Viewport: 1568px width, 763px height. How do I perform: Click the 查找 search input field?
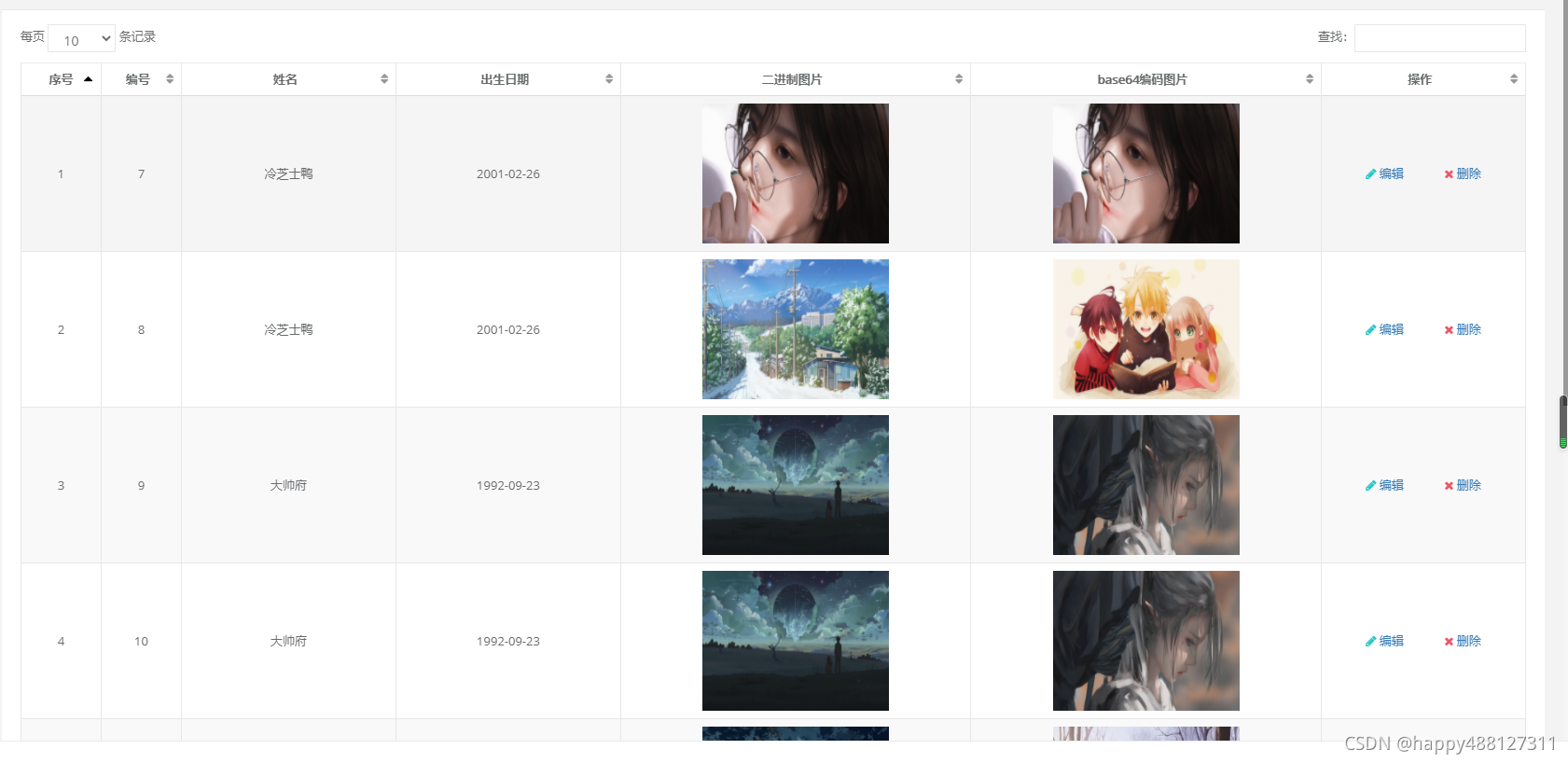(1439, 38)
